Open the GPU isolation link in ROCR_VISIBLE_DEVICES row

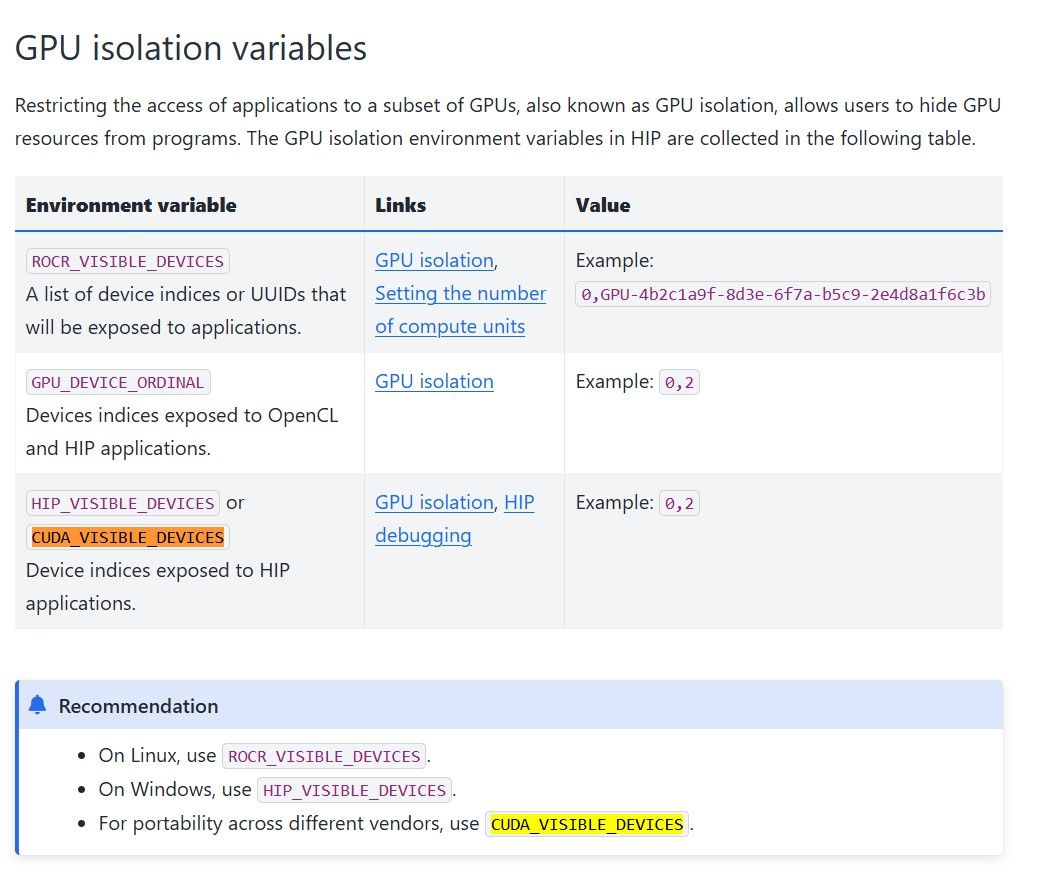(435, 260)
